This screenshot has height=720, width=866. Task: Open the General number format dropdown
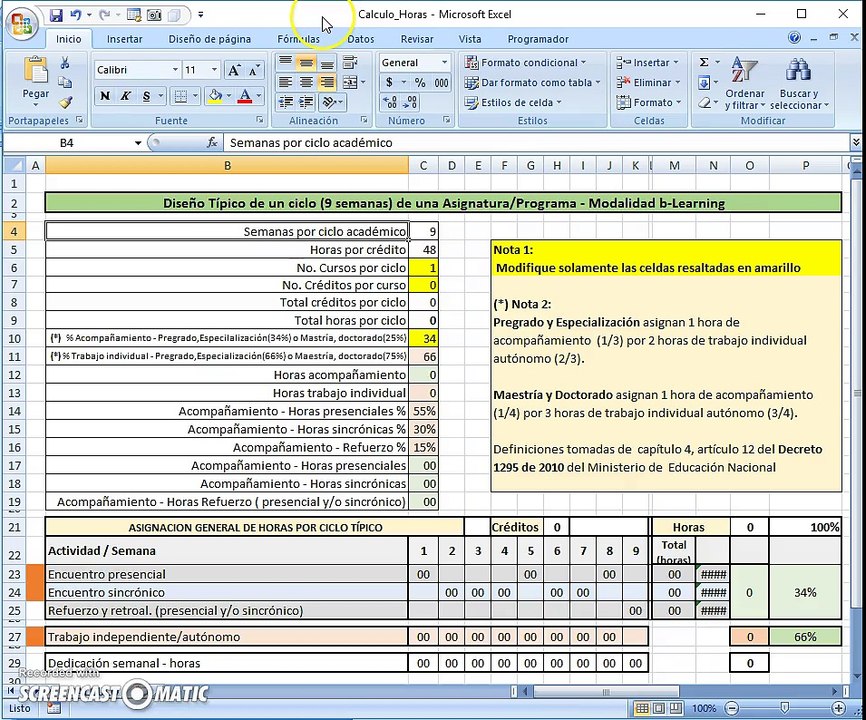[445, 62]
